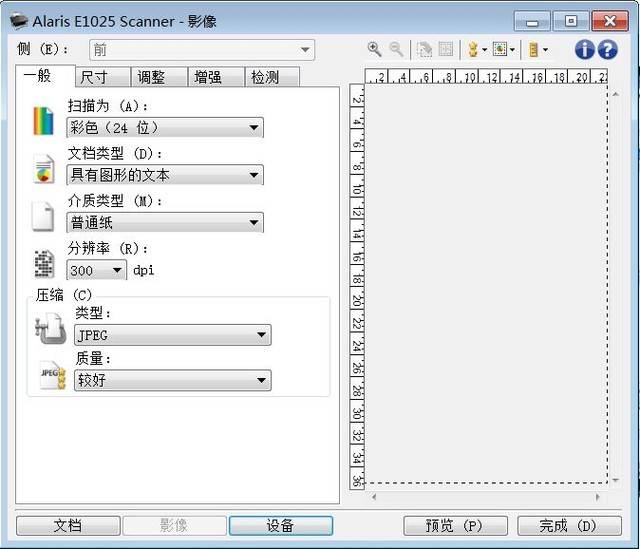Click the zoom in magnifier icon
The width and height of the screenshot is (640, 549).
point(374,49)
